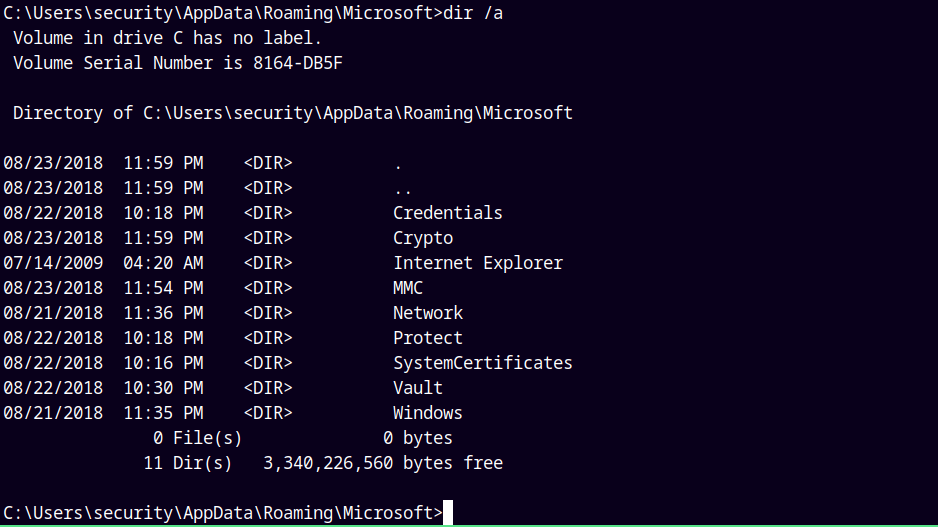Viewport: 938px width, 527px height.
Task: Click the Windows folder name
Action: pos(427,413)
